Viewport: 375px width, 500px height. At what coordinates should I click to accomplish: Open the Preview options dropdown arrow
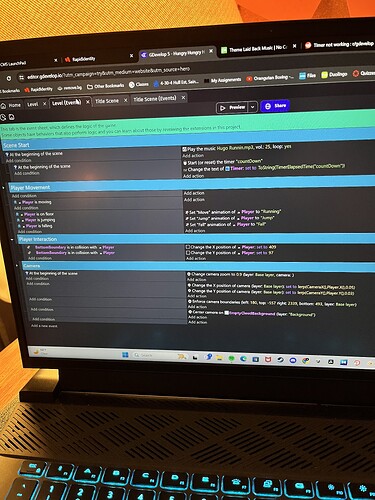point(253,107)
